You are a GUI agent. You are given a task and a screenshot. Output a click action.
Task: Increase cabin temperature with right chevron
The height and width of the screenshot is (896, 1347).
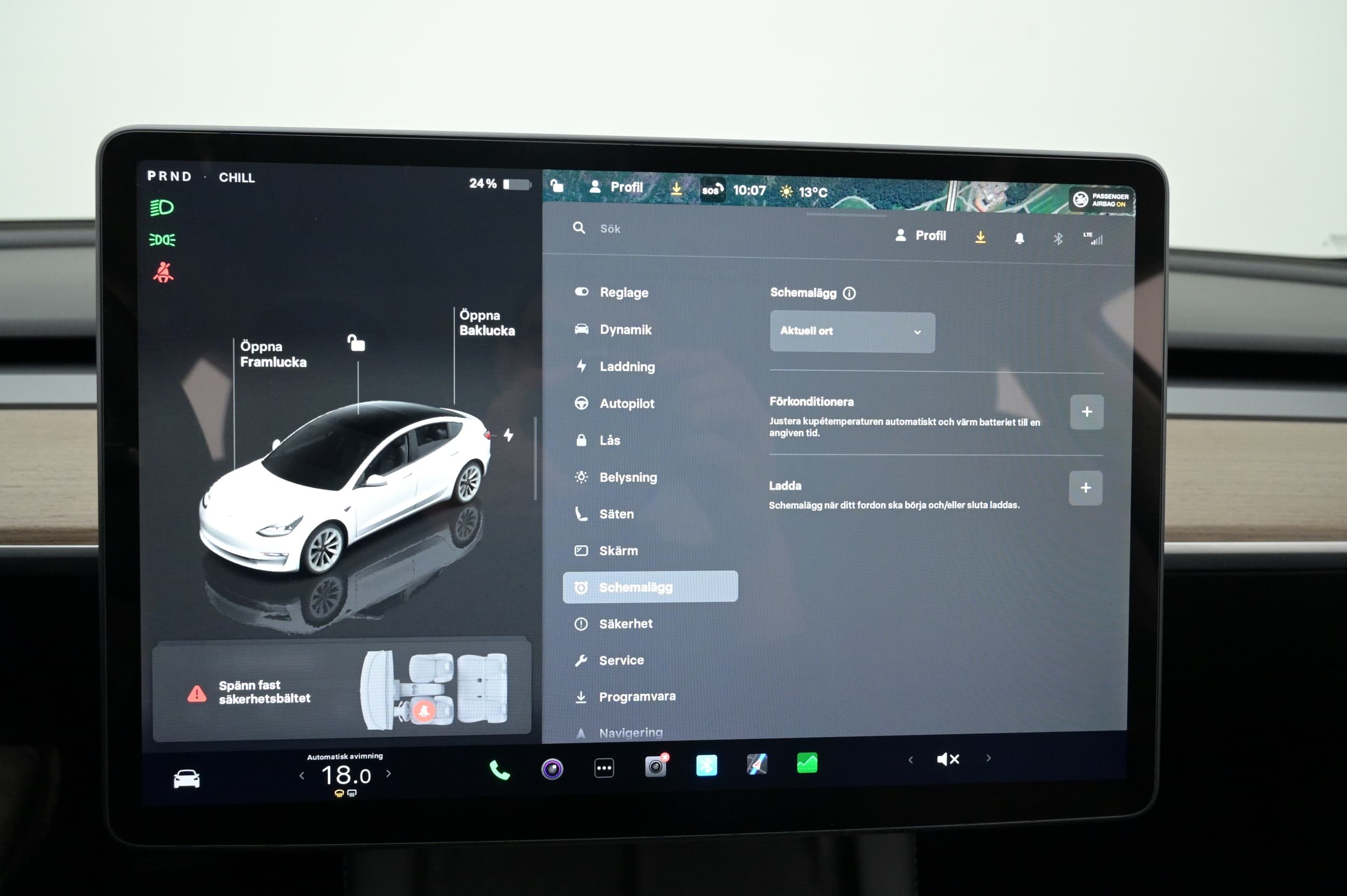(388, 774)
